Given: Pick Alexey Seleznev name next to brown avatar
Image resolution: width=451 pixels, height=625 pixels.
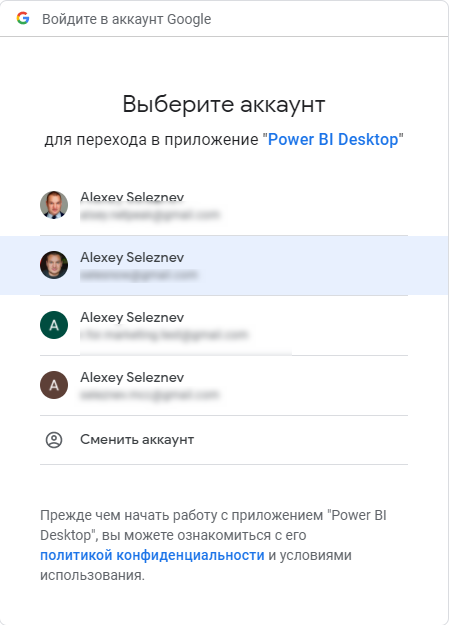Looking at the screenshot, I should [x=132, y=377].
